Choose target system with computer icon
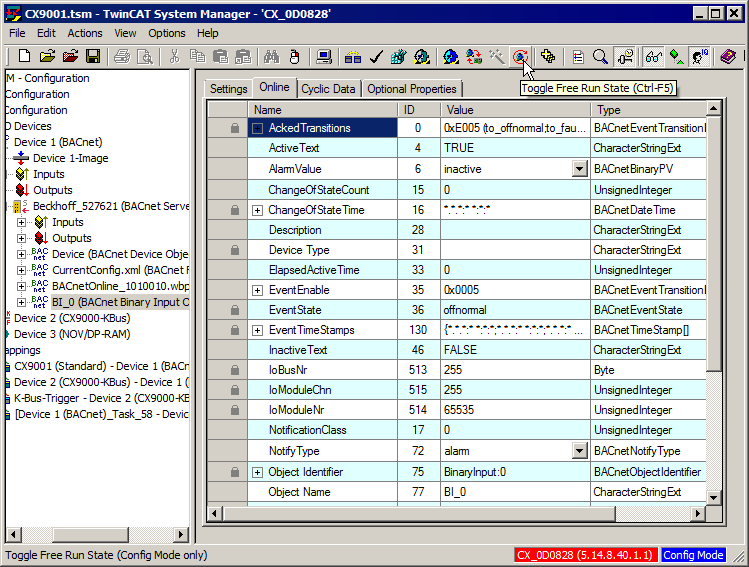 [x=324, y=57]
